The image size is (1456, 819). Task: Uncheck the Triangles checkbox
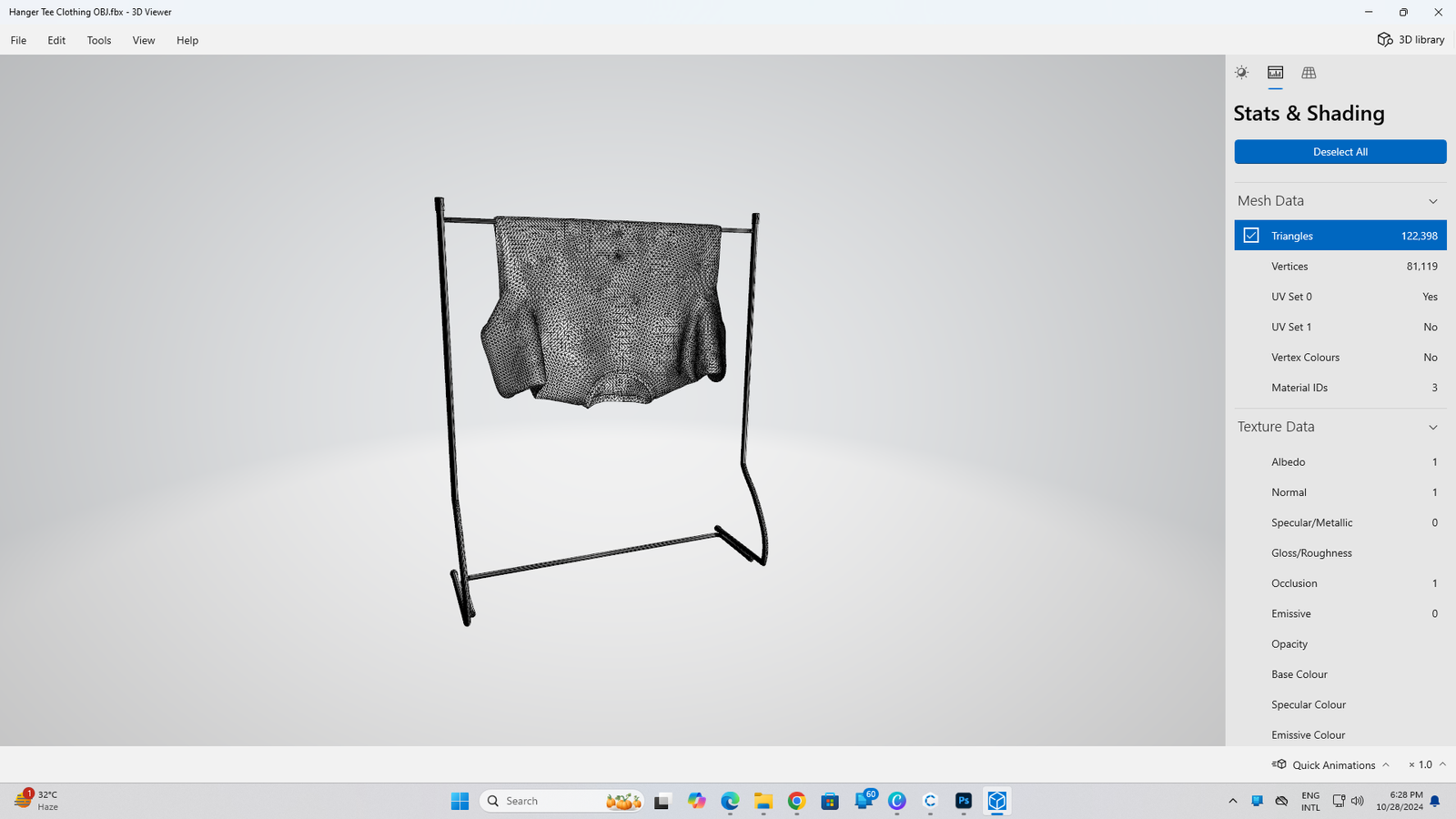pos(1251,236)
